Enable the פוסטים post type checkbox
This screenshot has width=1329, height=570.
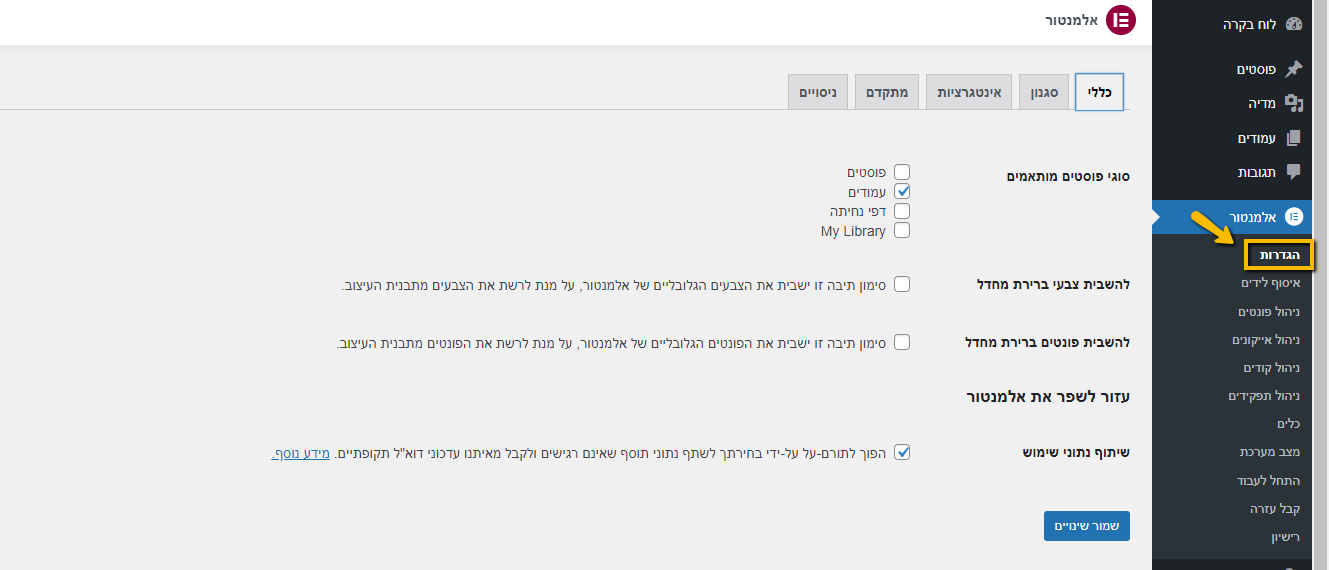click(x=902, y=172)
